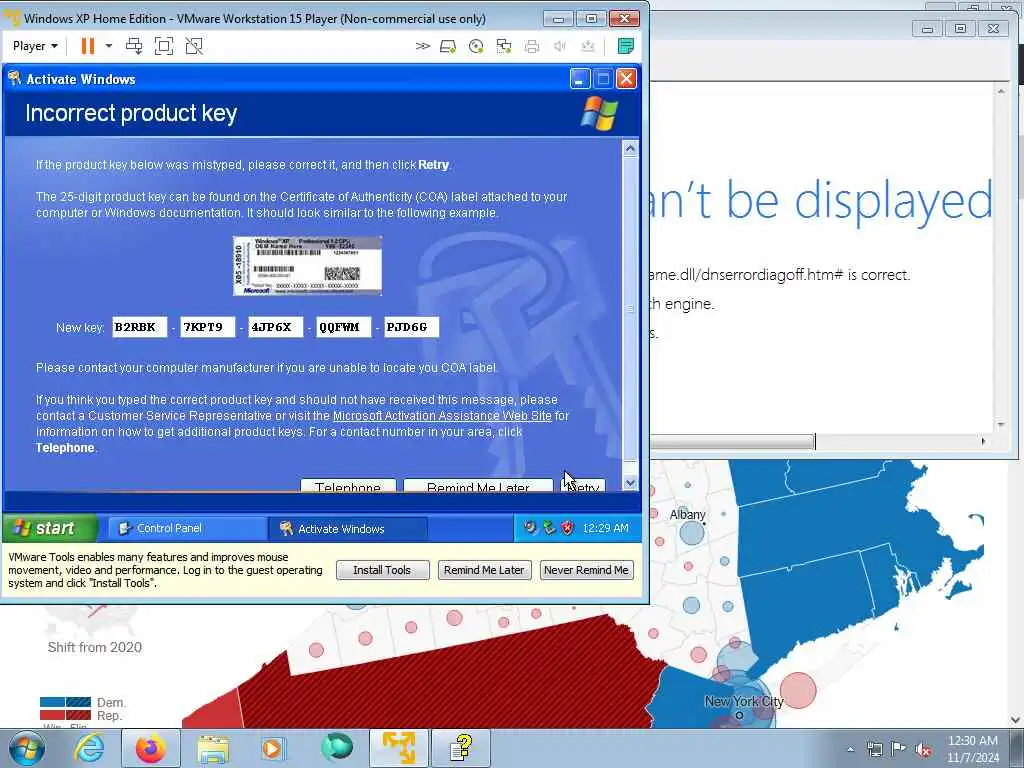Show hidden tray icons arrow
Screen dimensions: 1024x768
click(850, 749)
